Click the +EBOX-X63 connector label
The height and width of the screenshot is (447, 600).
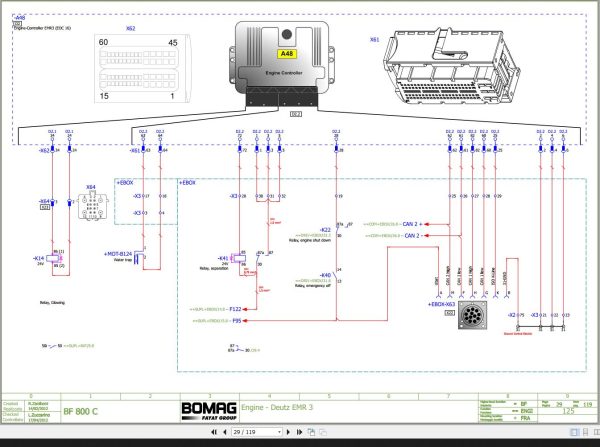point(441,305)
